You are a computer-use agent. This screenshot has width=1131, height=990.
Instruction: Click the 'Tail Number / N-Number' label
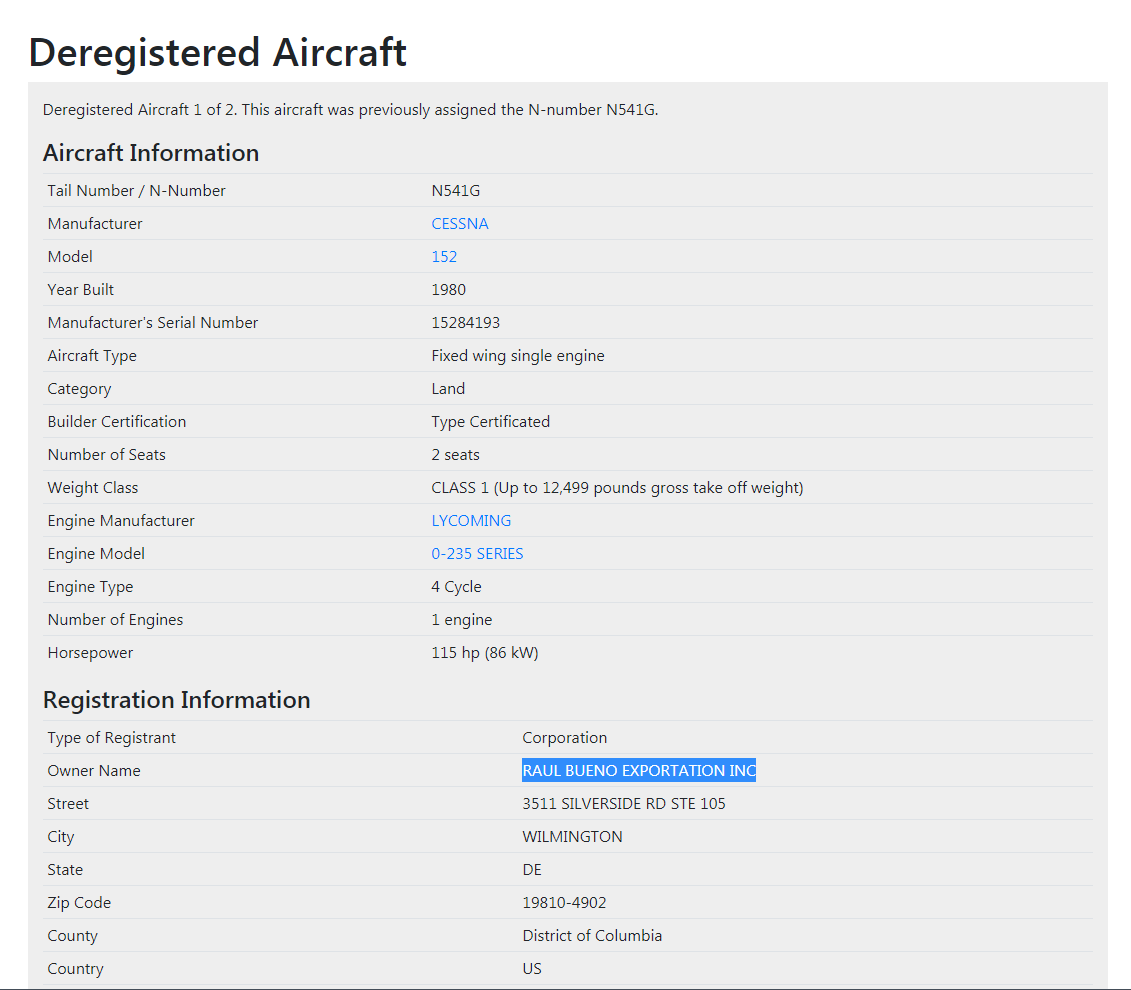click(136, 190)
